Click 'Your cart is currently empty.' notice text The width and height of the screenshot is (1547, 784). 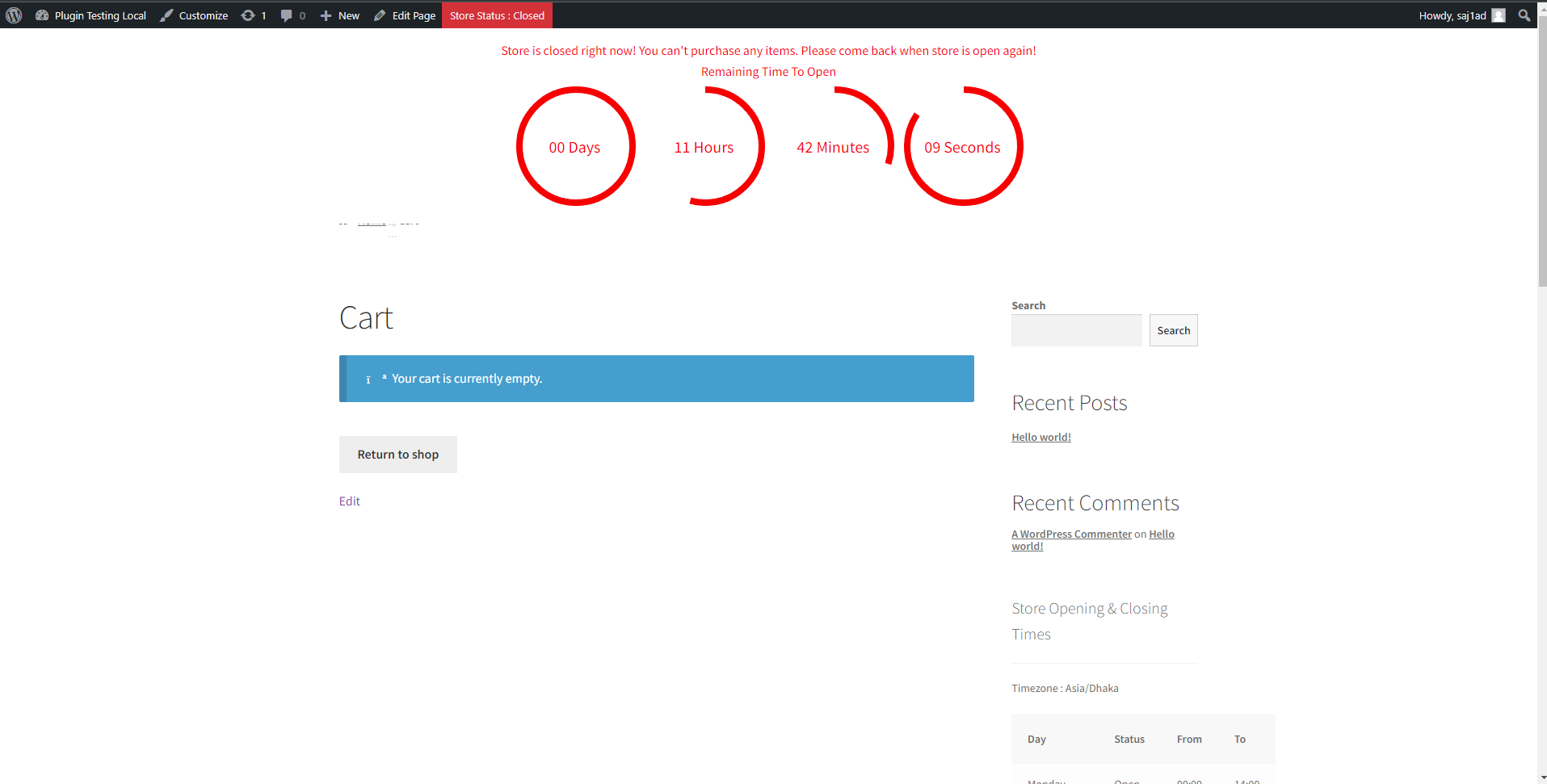pos(467,379)
